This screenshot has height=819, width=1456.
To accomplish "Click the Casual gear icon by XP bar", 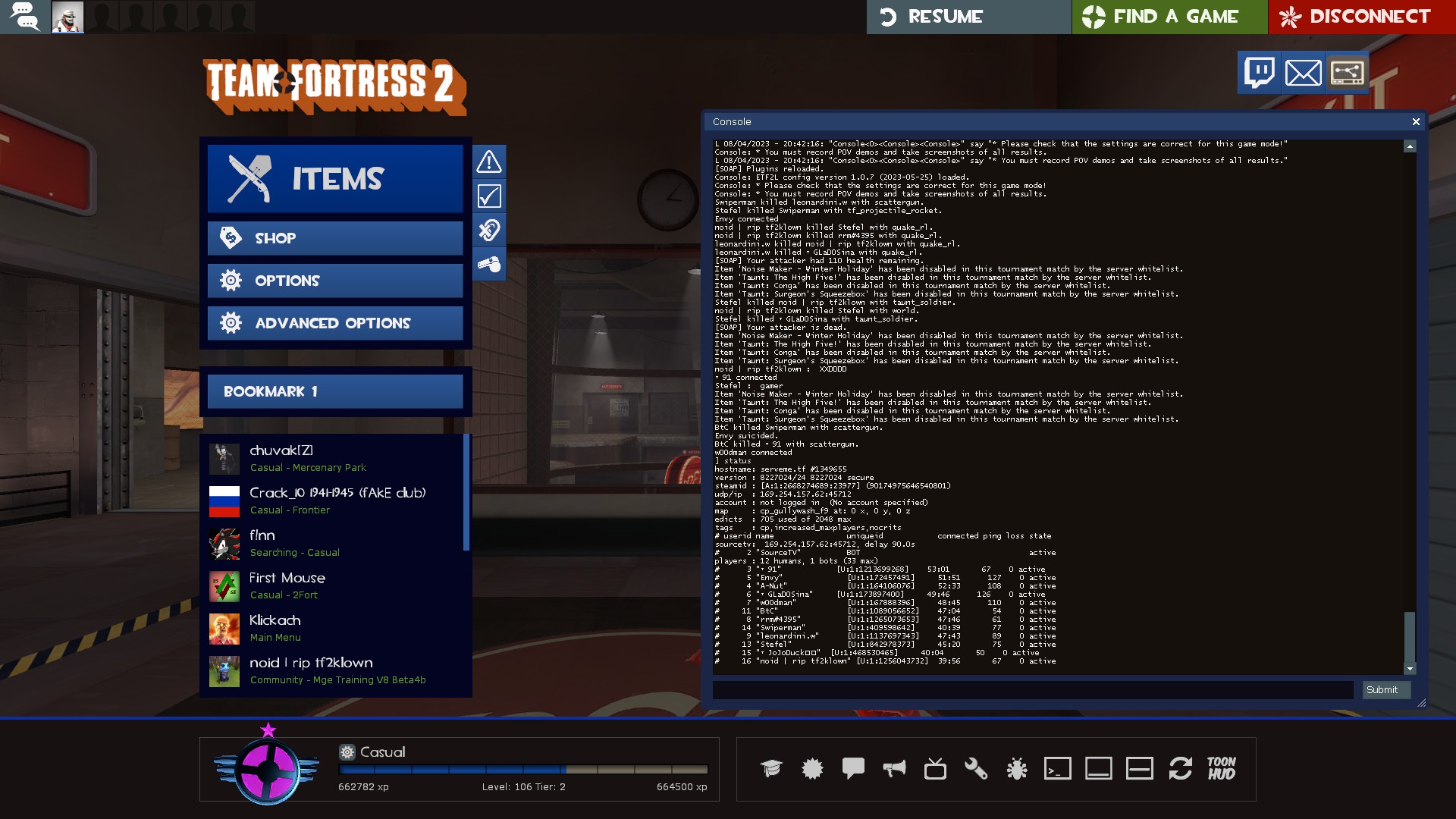I will click(347, 752).
